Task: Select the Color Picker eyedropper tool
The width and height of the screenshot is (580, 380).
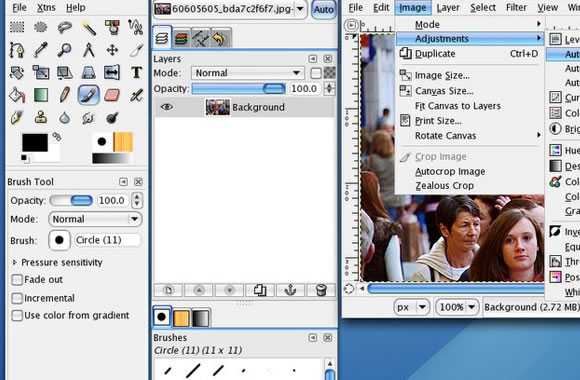Action: pos(41,50)
